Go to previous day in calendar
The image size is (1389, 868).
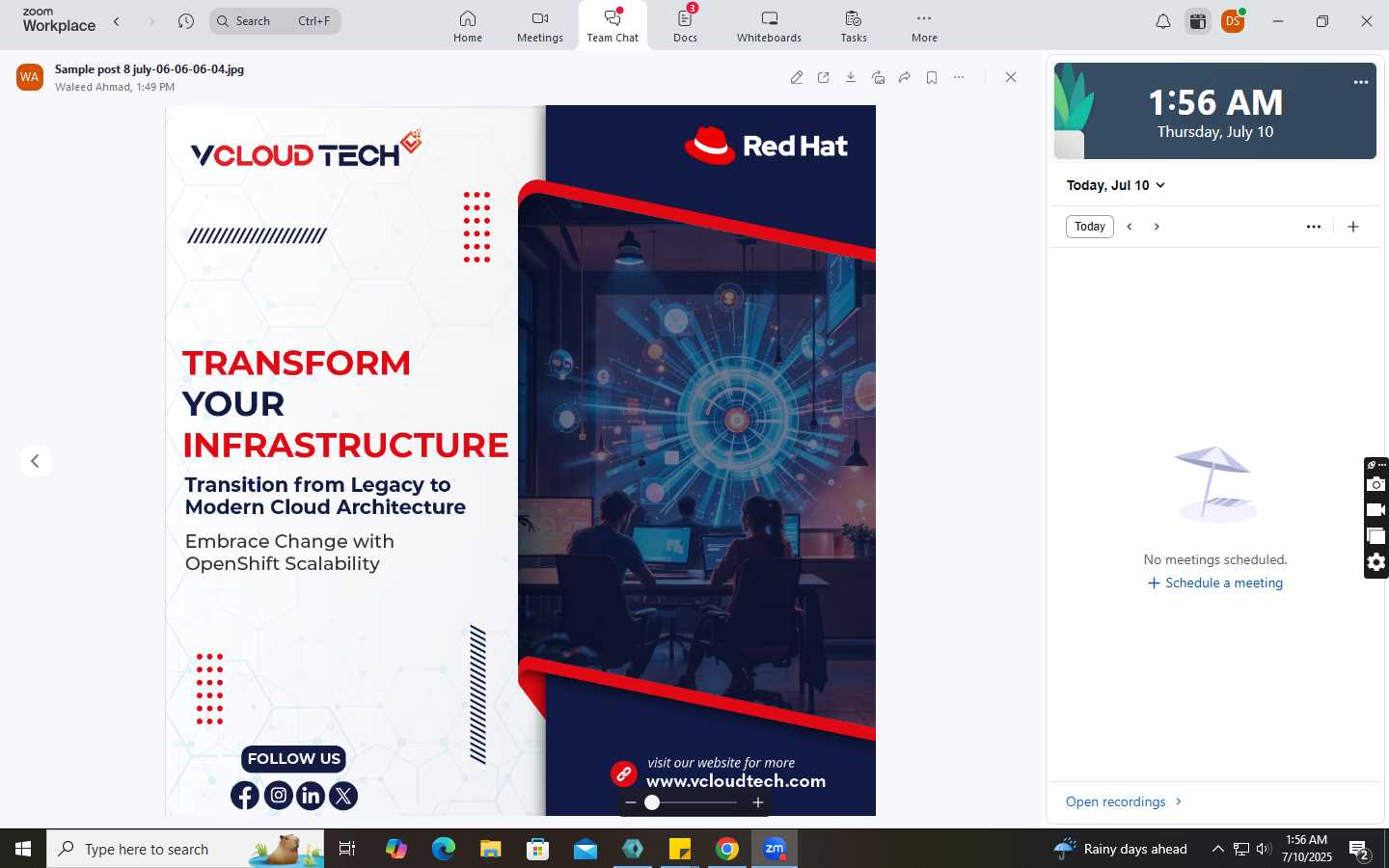point(1130,227)
